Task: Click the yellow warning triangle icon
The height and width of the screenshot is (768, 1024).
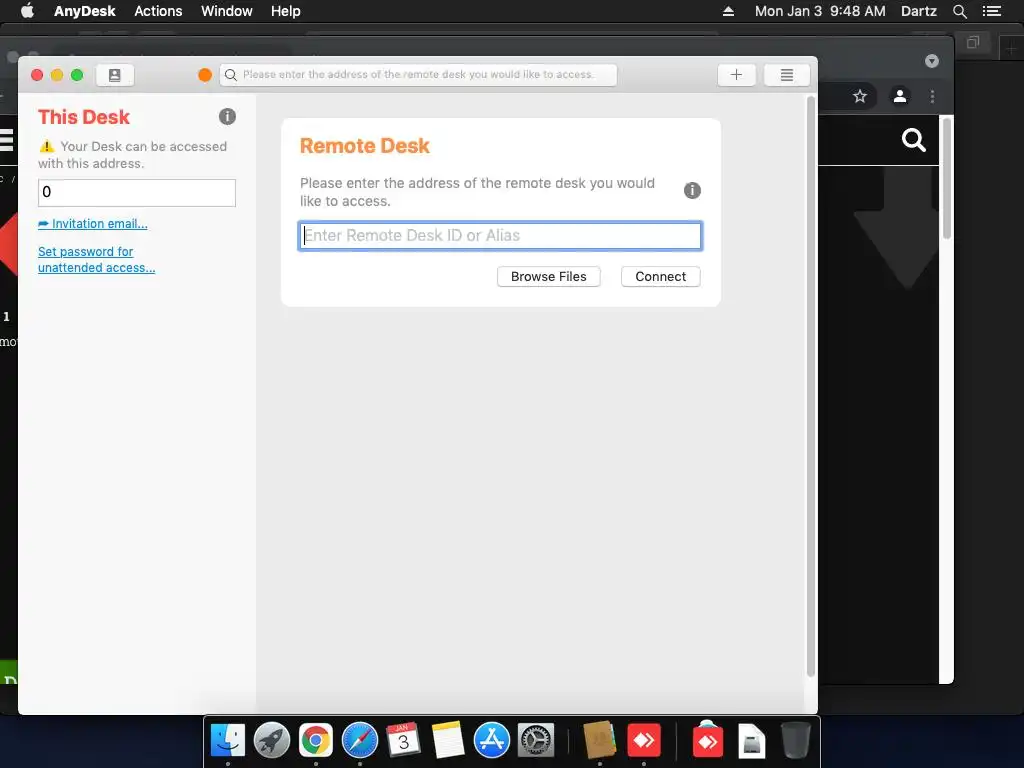Action: coord(46,146)
